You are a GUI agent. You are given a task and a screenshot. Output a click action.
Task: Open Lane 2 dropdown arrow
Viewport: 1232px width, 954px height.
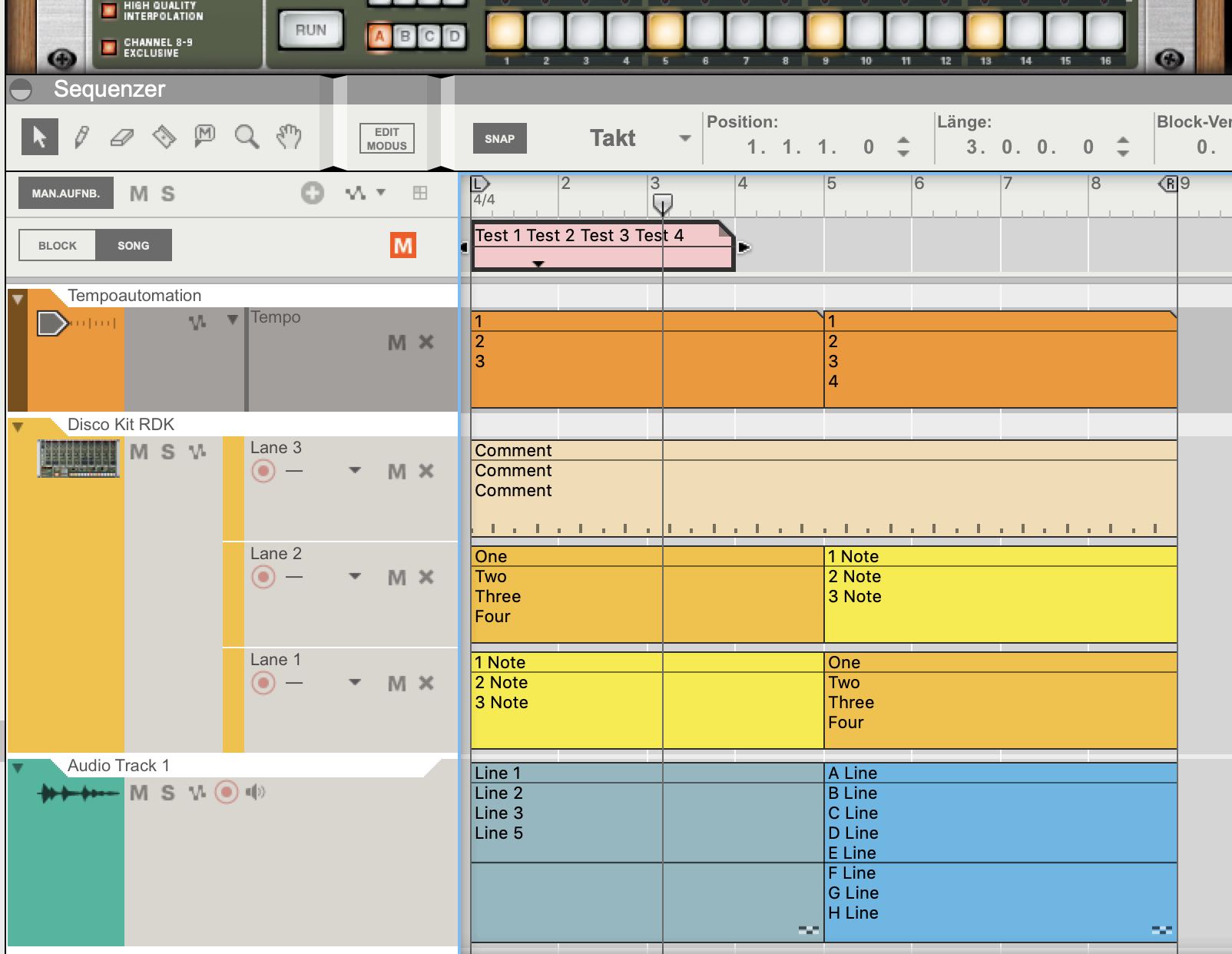pyautogui.click(x=355, y=576)
